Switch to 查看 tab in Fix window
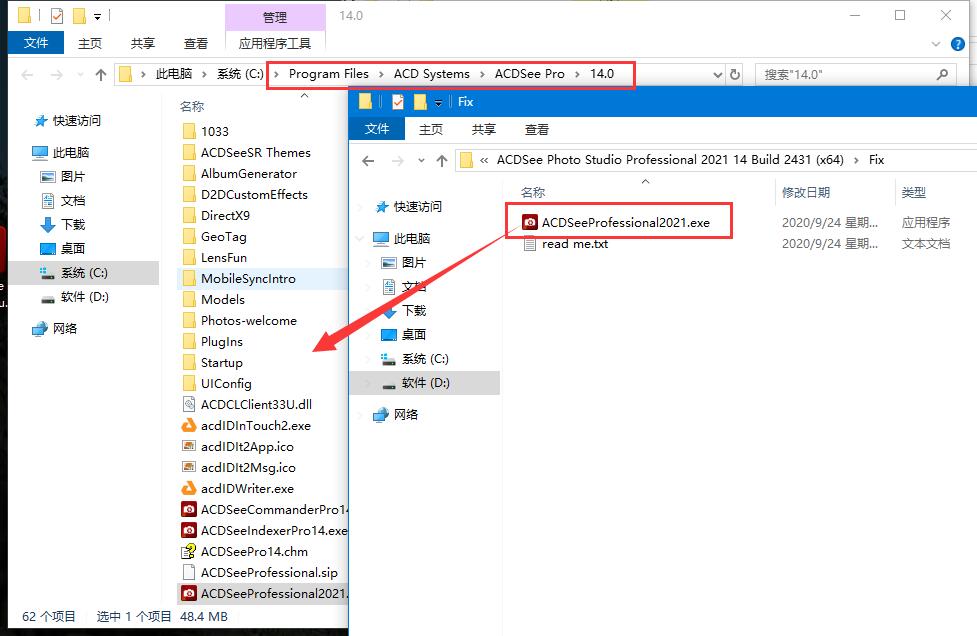Viewport: 977px width, 636px height. (x=536, y=130)
